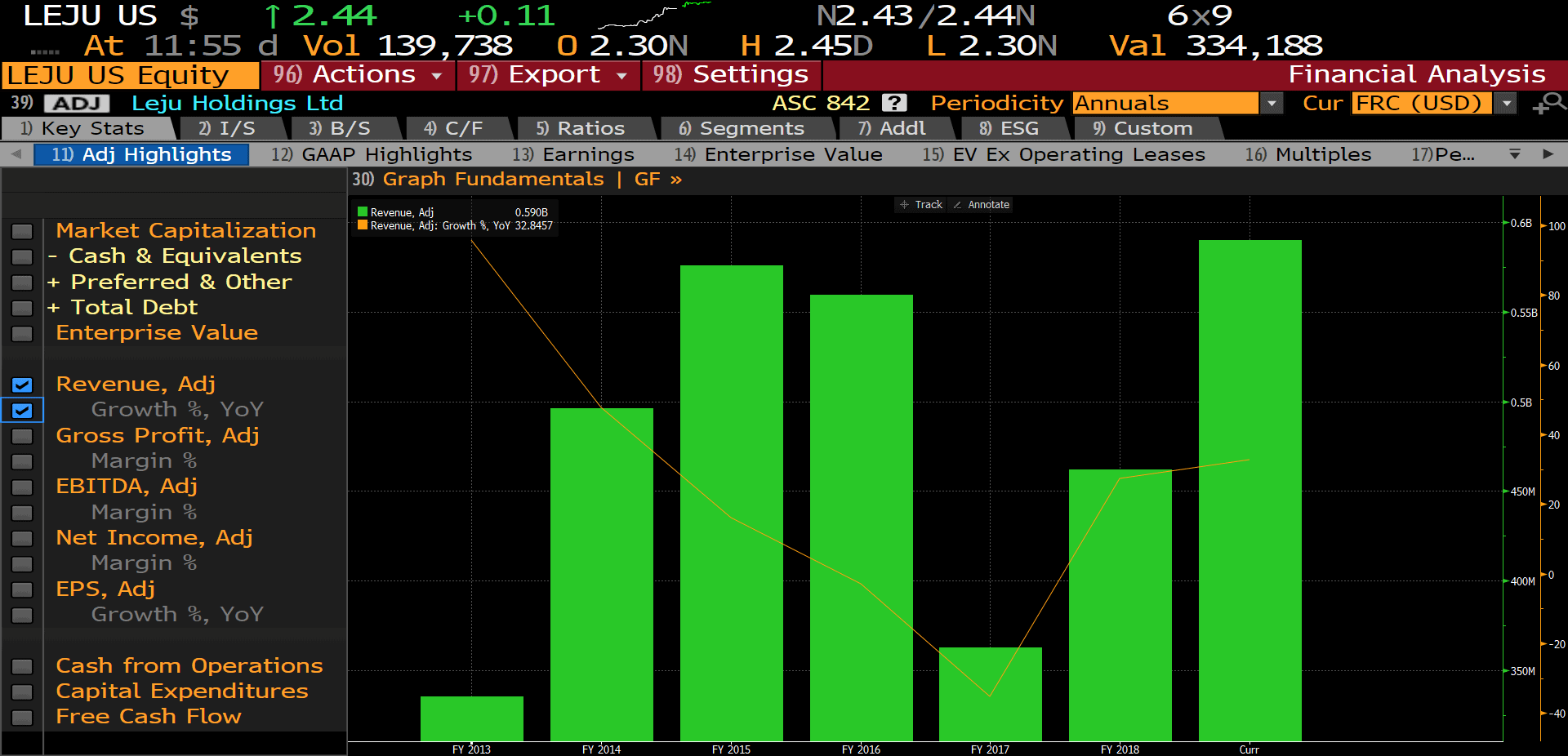Open the currency dropdown arrow beside FRC (USD)
This screenshot has height=756, width=1568.
pos(1507,103)
